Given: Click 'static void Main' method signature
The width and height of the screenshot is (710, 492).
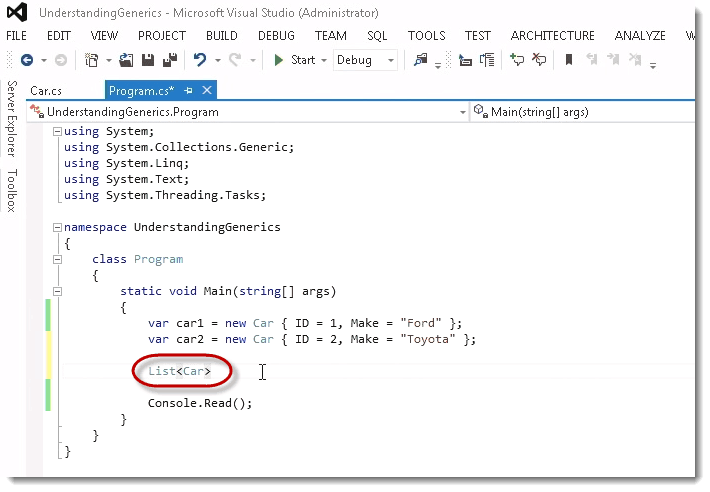Looking at the screenshot, I should coord(228,291).
